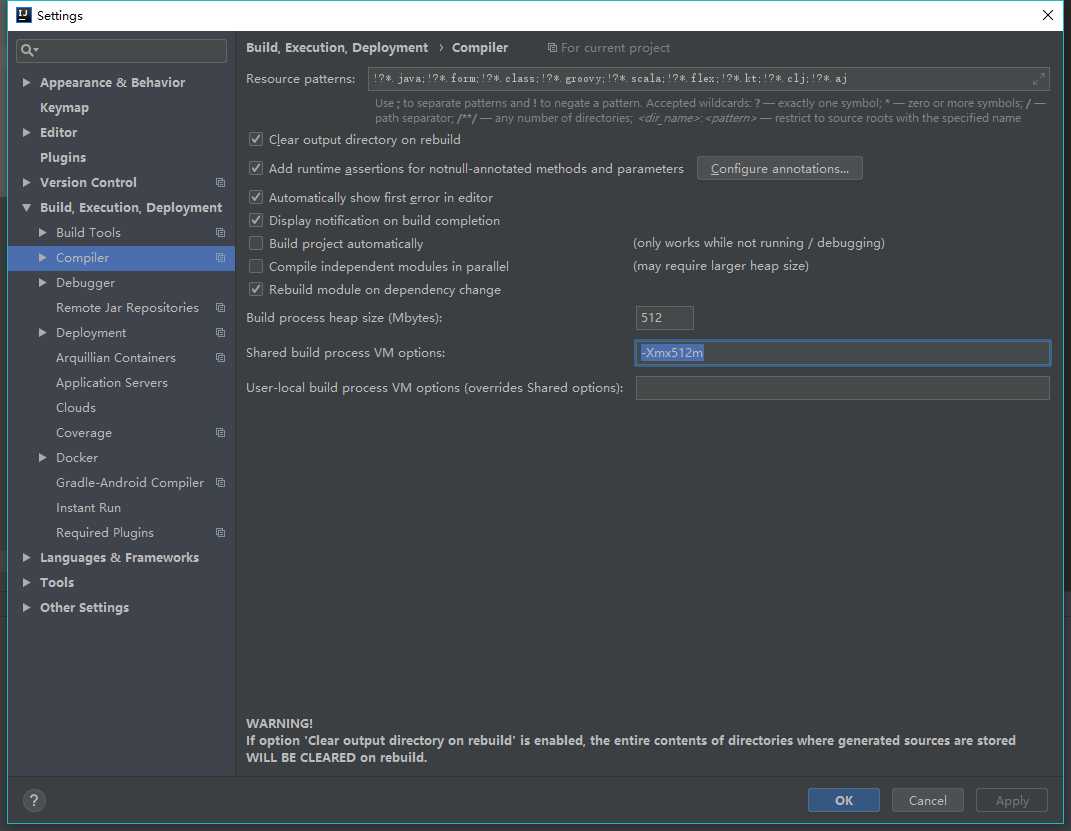The width and height of the screenshot is (1071, 831).
Task: Collapse the Build, Execution, Deployment section
Action: (26, 208)
